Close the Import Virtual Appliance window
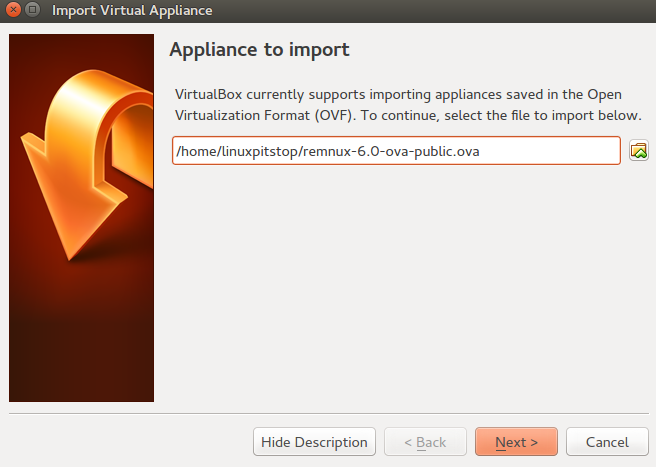The height and width of the screenshot is (467, 656). coord(13,9)
